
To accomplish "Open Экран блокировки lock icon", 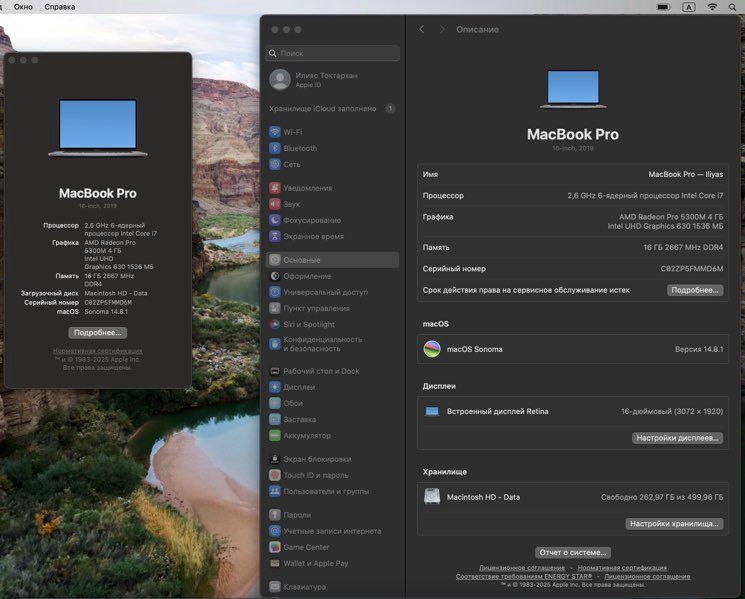I will coord(275,459).
